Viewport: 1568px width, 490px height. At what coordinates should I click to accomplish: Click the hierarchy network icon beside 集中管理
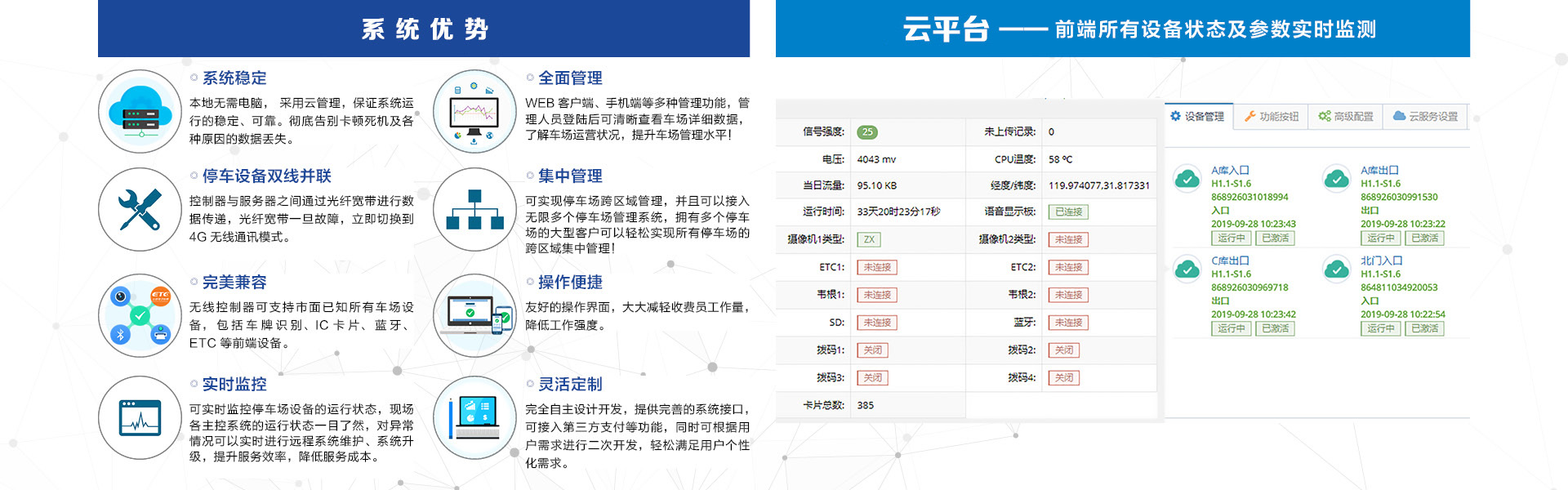tap(474, 210)
